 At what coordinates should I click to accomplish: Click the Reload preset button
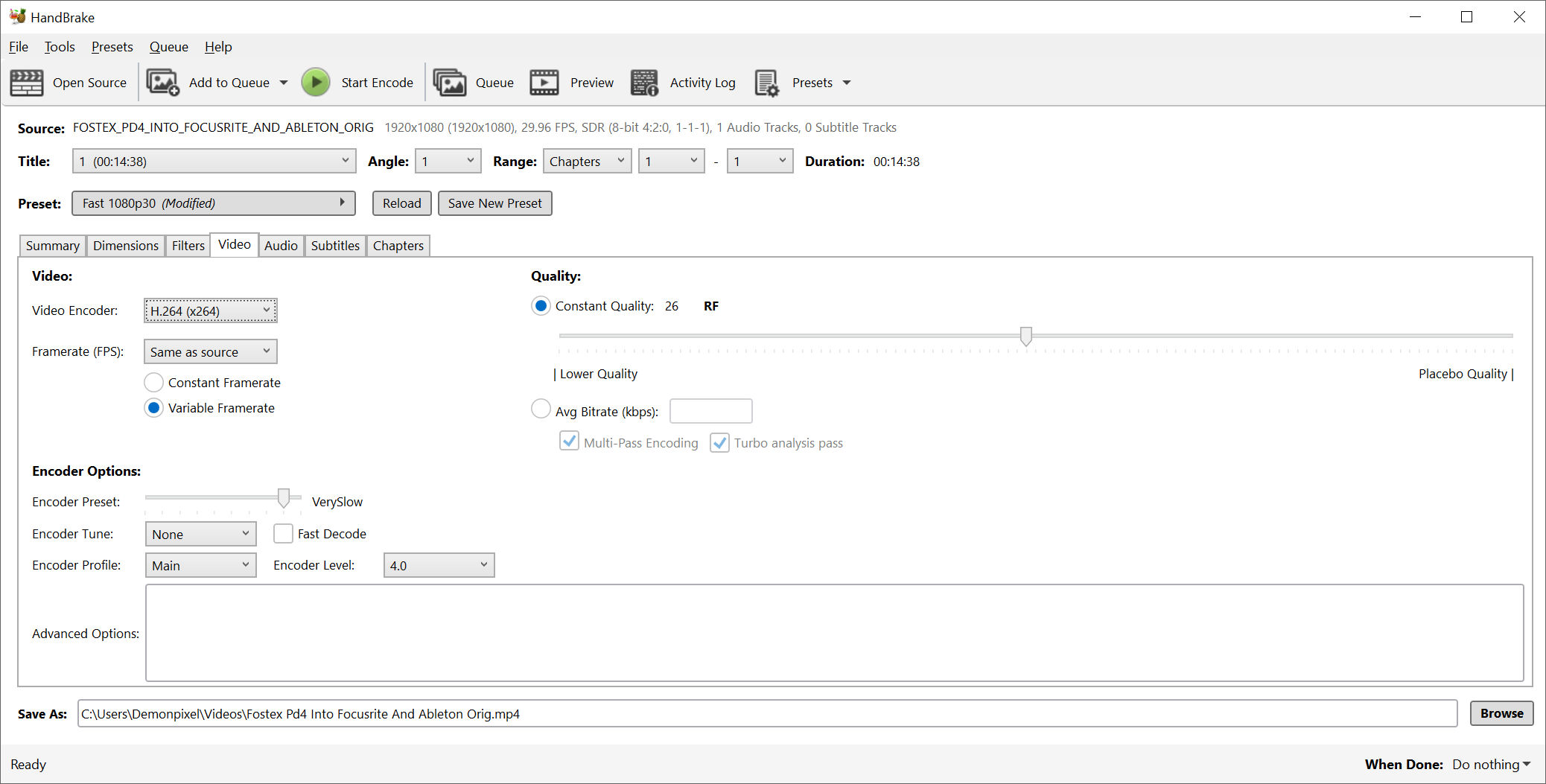click(402, 203)
